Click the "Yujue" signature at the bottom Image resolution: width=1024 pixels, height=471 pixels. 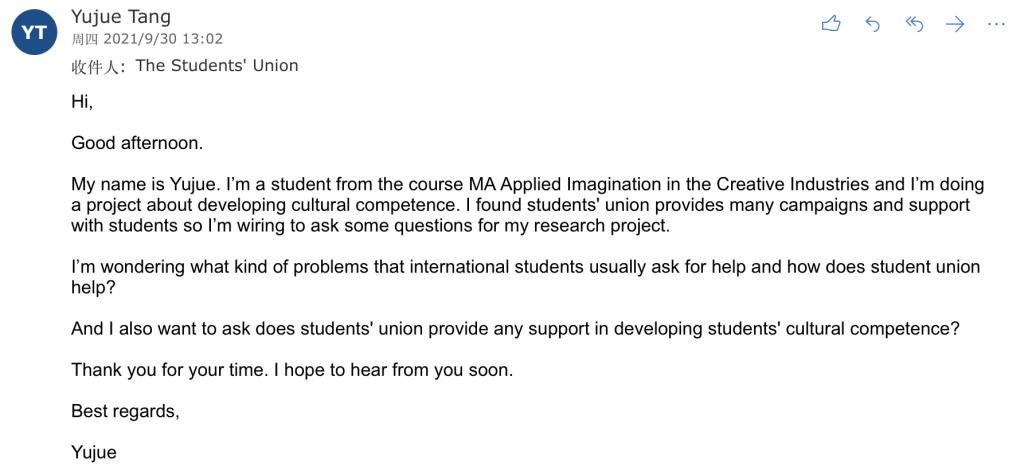pyautogui.click(x=94, y=453)
